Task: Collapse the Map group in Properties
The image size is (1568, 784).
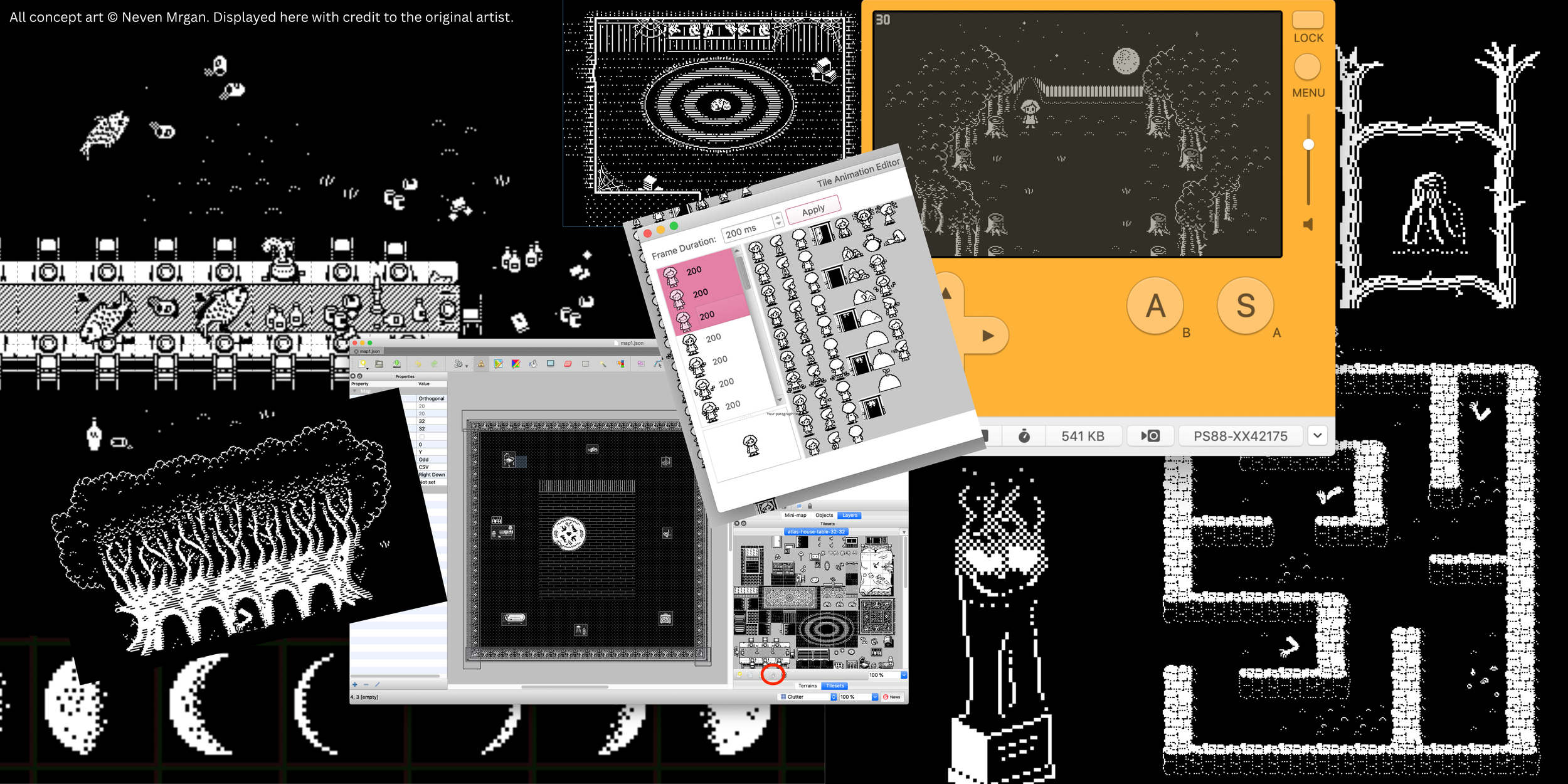Action: tap(355, 391)
